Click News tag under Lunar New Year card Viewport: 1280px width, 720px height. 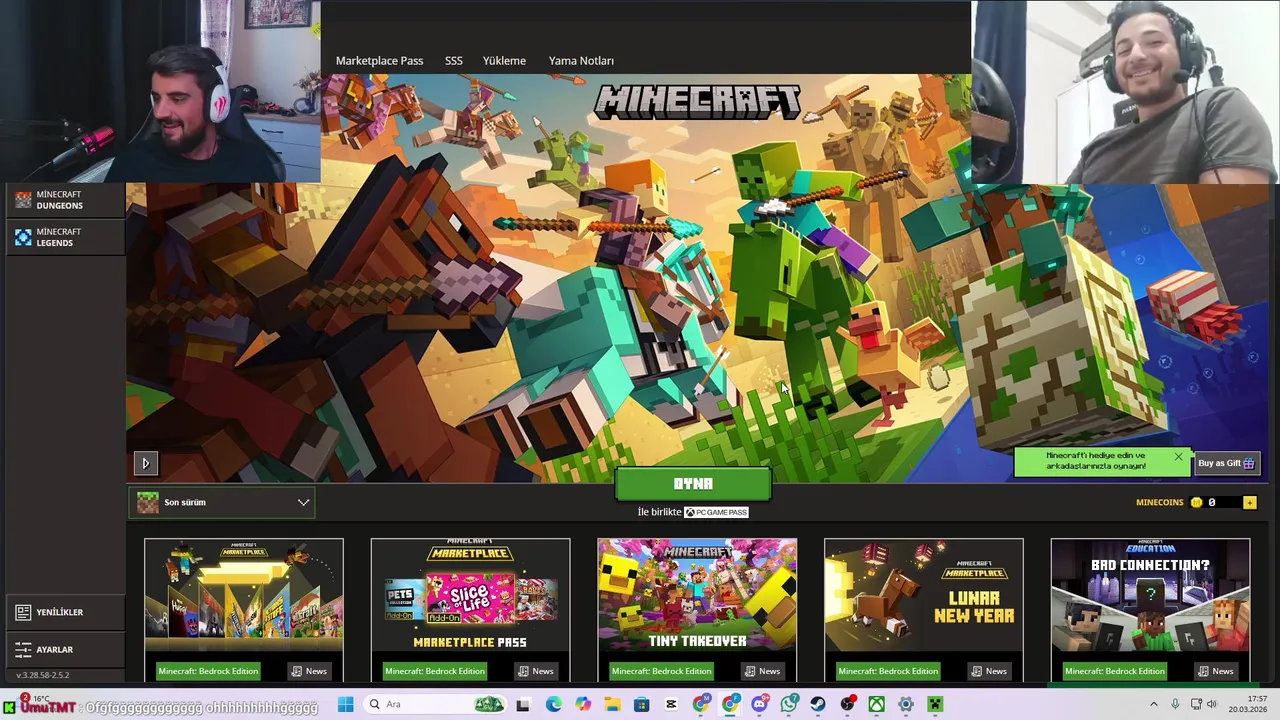point(990,671)
